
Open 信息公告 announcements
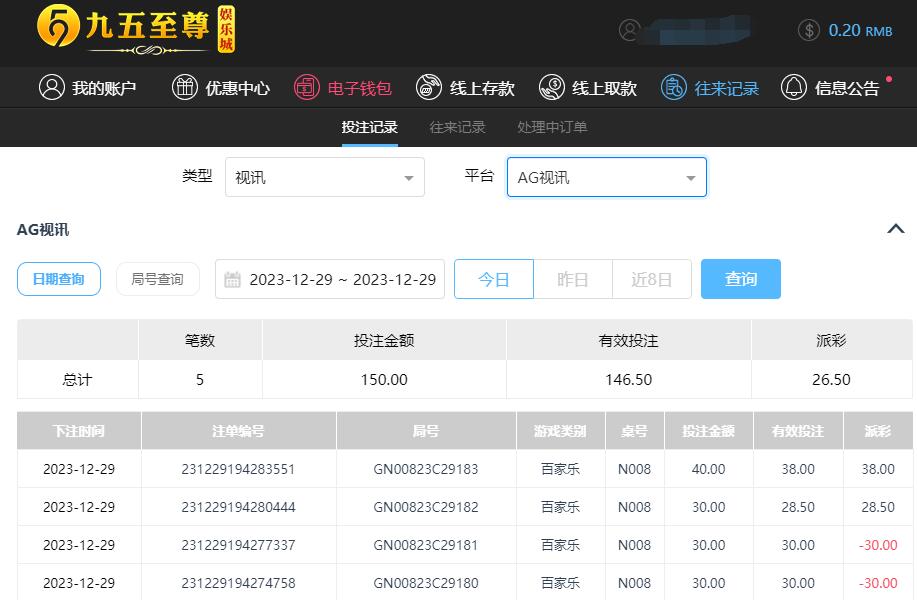tap(830, 88)
